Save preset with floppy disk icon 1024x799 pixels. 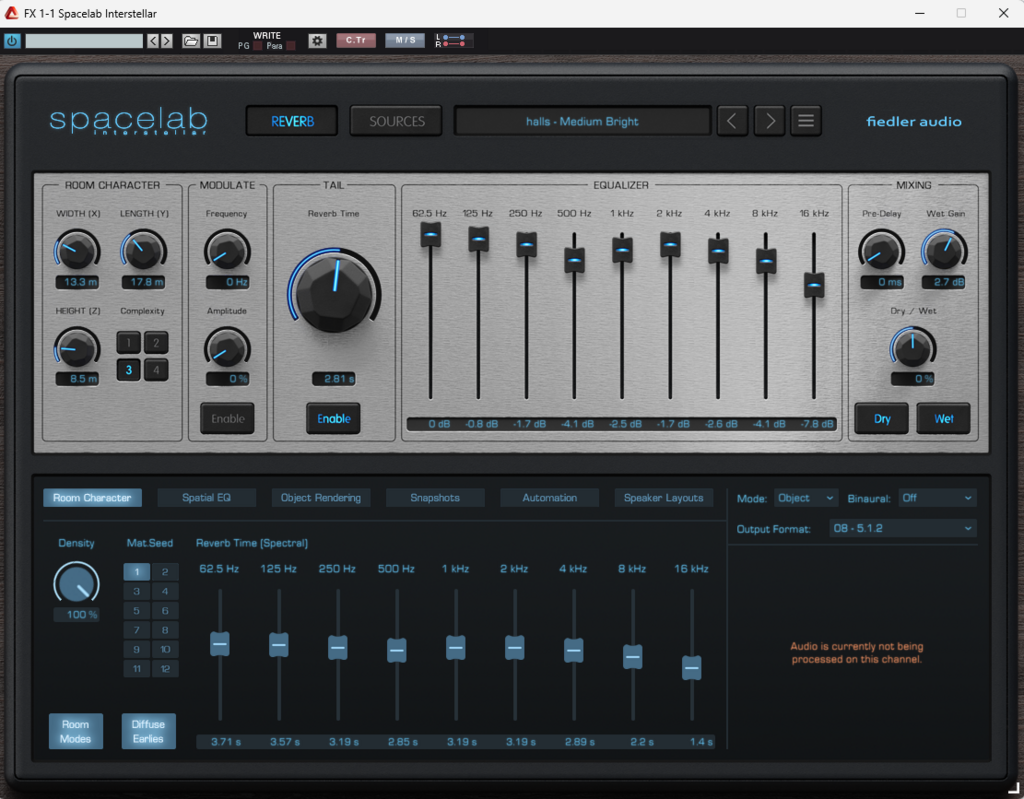[212, 41]
